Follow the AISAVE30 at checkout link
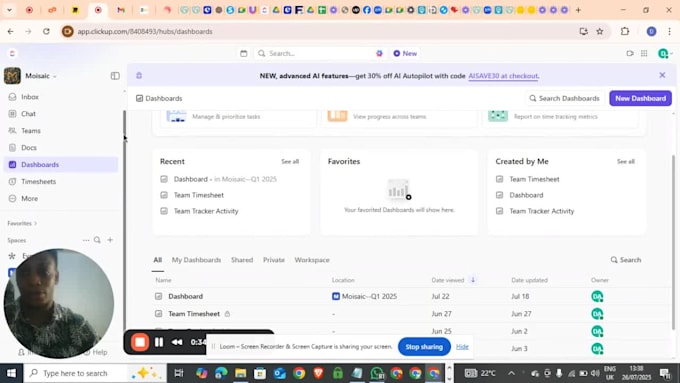680x383 pixels. pyautogui.click(x=503, y=76)
